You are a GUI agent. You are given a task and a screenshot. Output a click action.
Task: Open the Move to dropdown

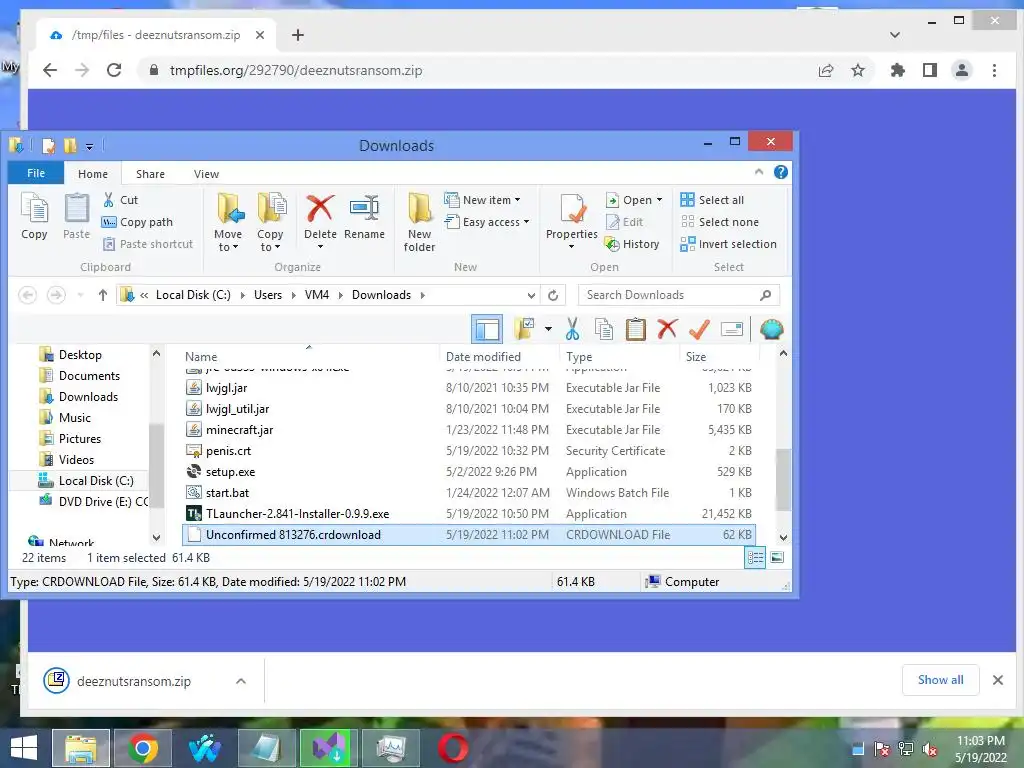pyautogui.click(x=228, y=223)
